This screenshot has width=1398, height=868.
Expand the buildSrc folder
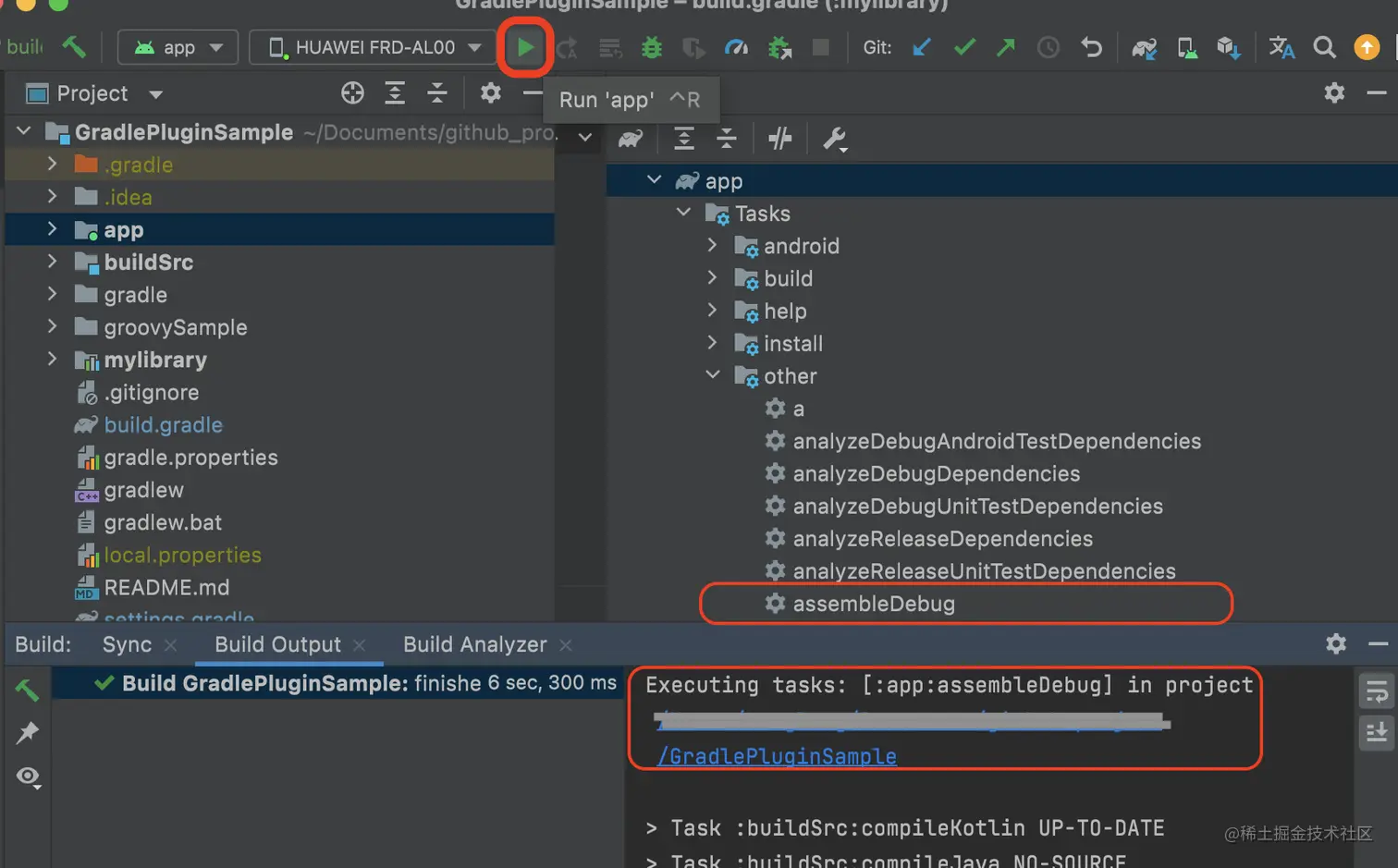pos(53,262)
